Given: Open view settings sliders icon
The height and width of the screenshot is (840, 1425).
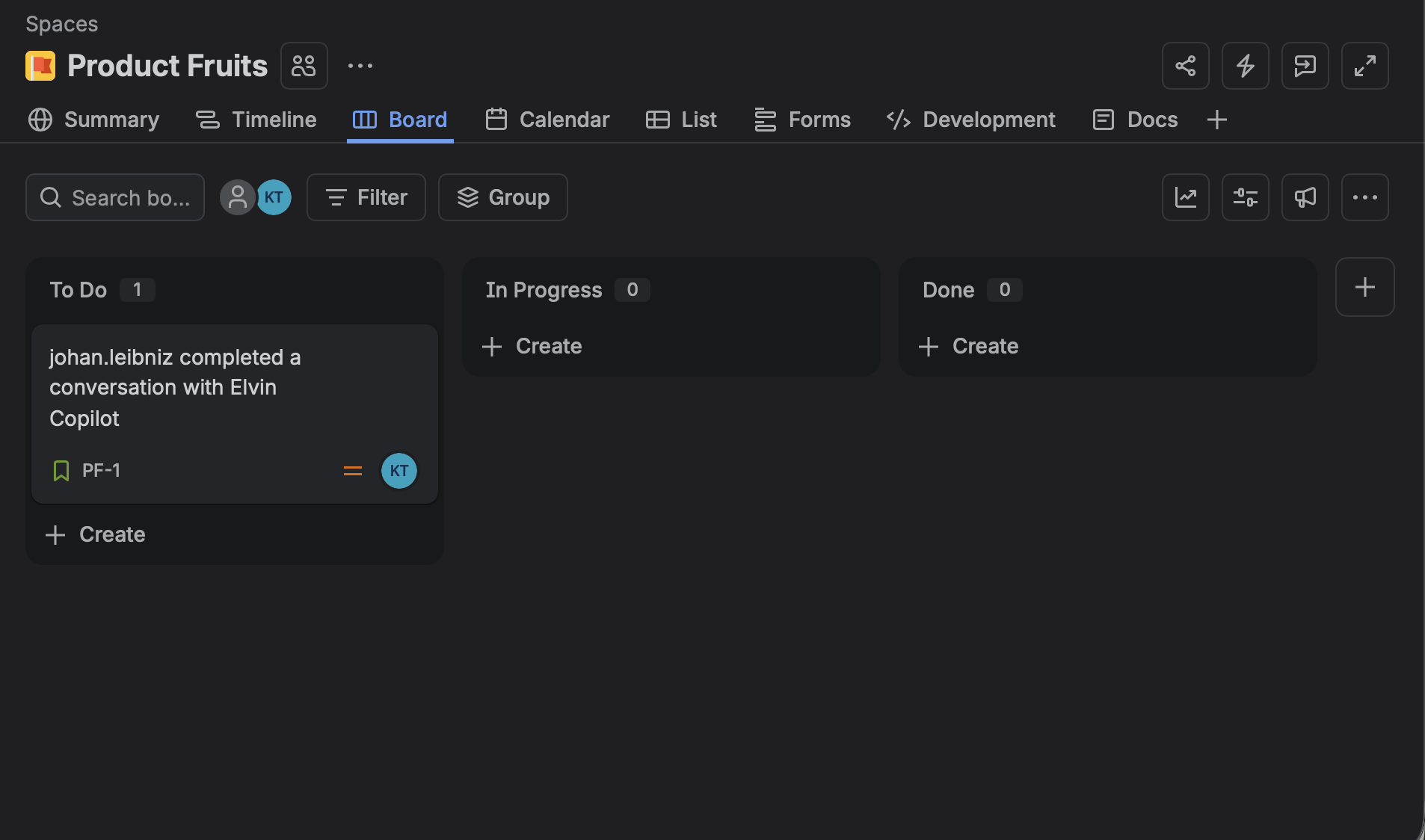Looking at the screenshot, I should 1246,197.
